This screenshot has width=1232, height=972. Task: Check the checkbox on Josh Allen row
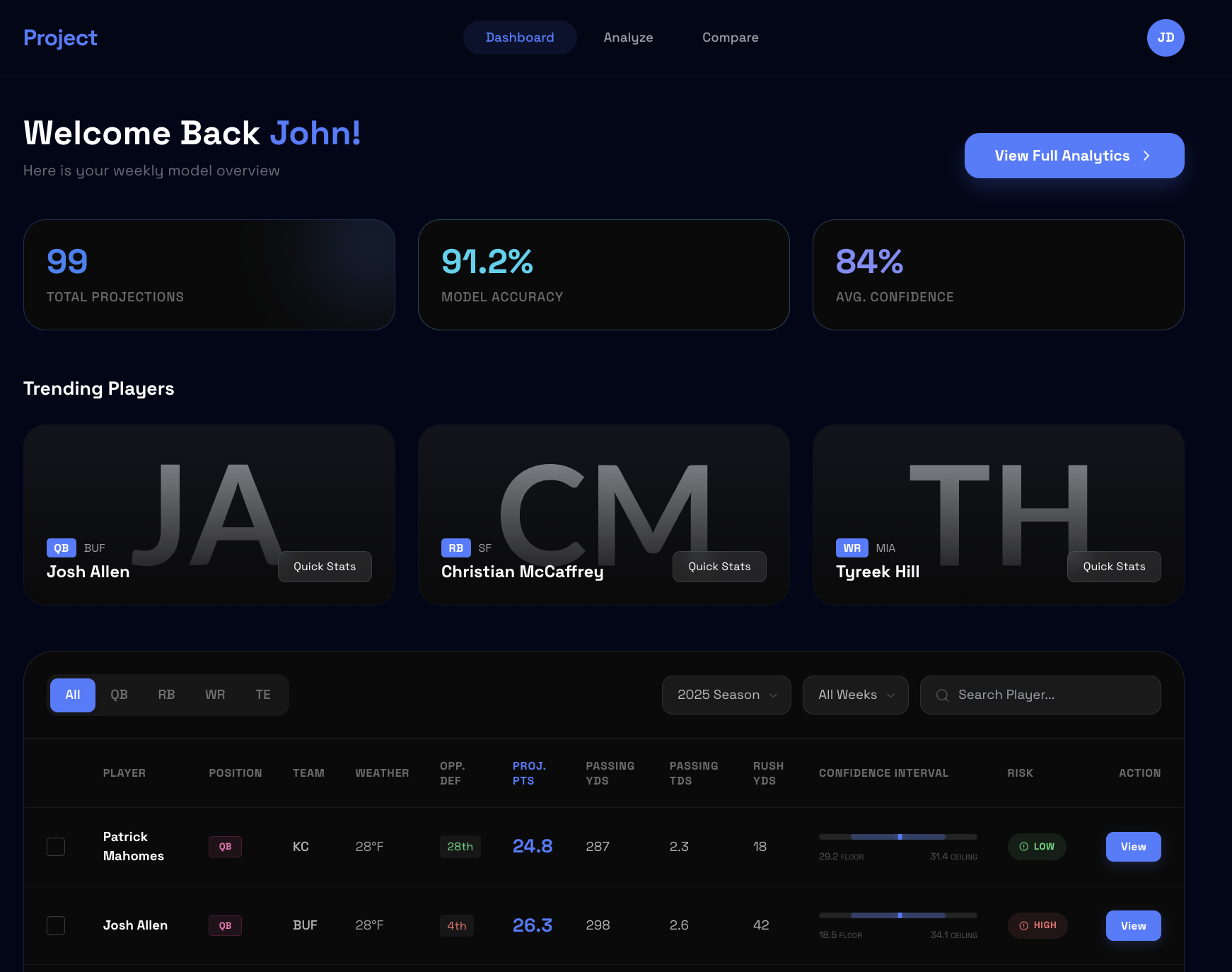pyautogui.click(x=56, y=925)
